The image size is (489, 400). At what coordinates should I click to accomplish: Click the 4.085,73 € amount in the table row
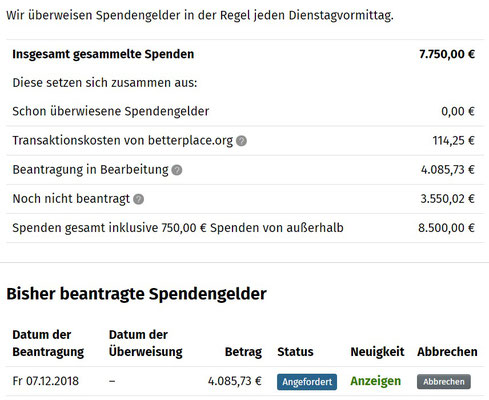coord(235,381)
